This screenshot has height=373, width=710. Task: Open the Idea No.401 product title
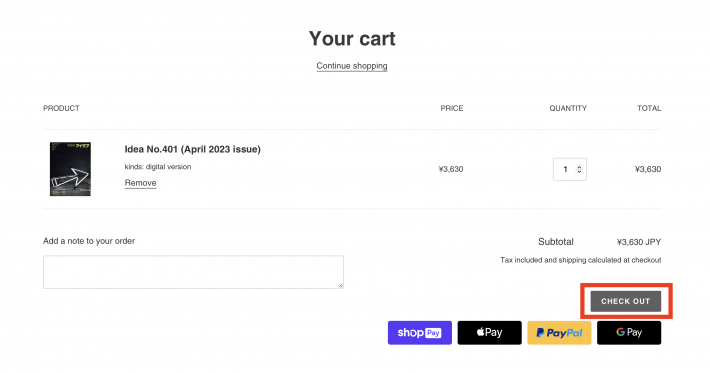pyautogui.click(x=192, y=149)
